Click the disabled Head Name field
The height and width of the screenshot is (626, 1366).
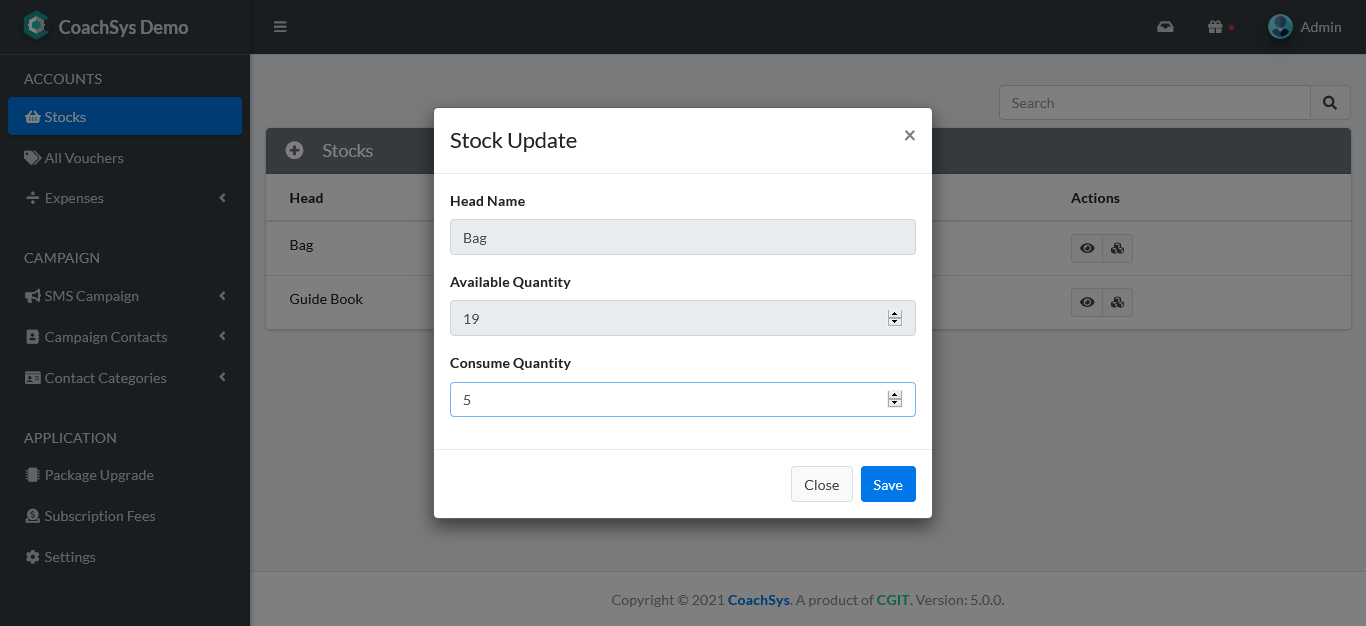pos(683,237)
